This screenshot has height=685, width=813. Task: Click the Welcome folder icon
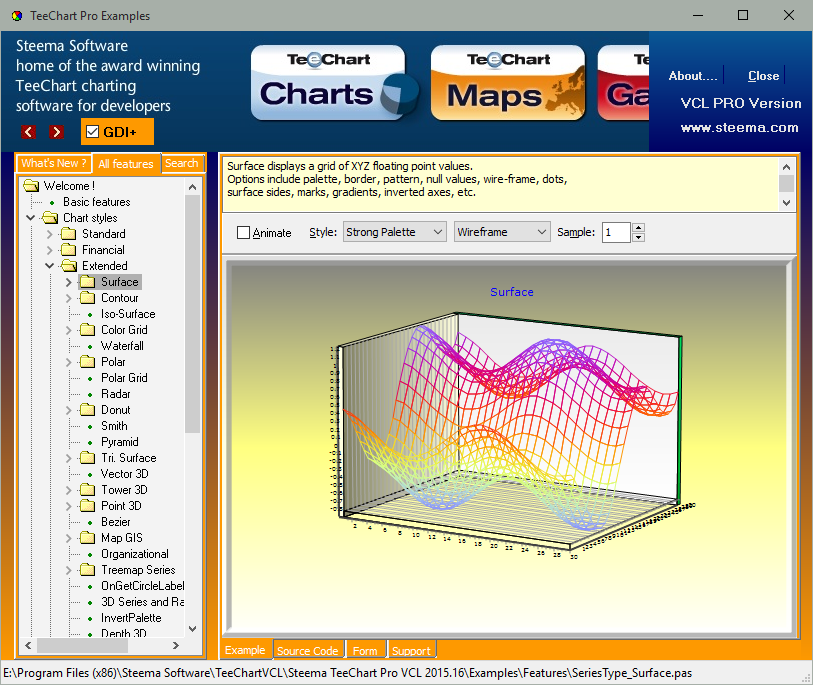32,186
